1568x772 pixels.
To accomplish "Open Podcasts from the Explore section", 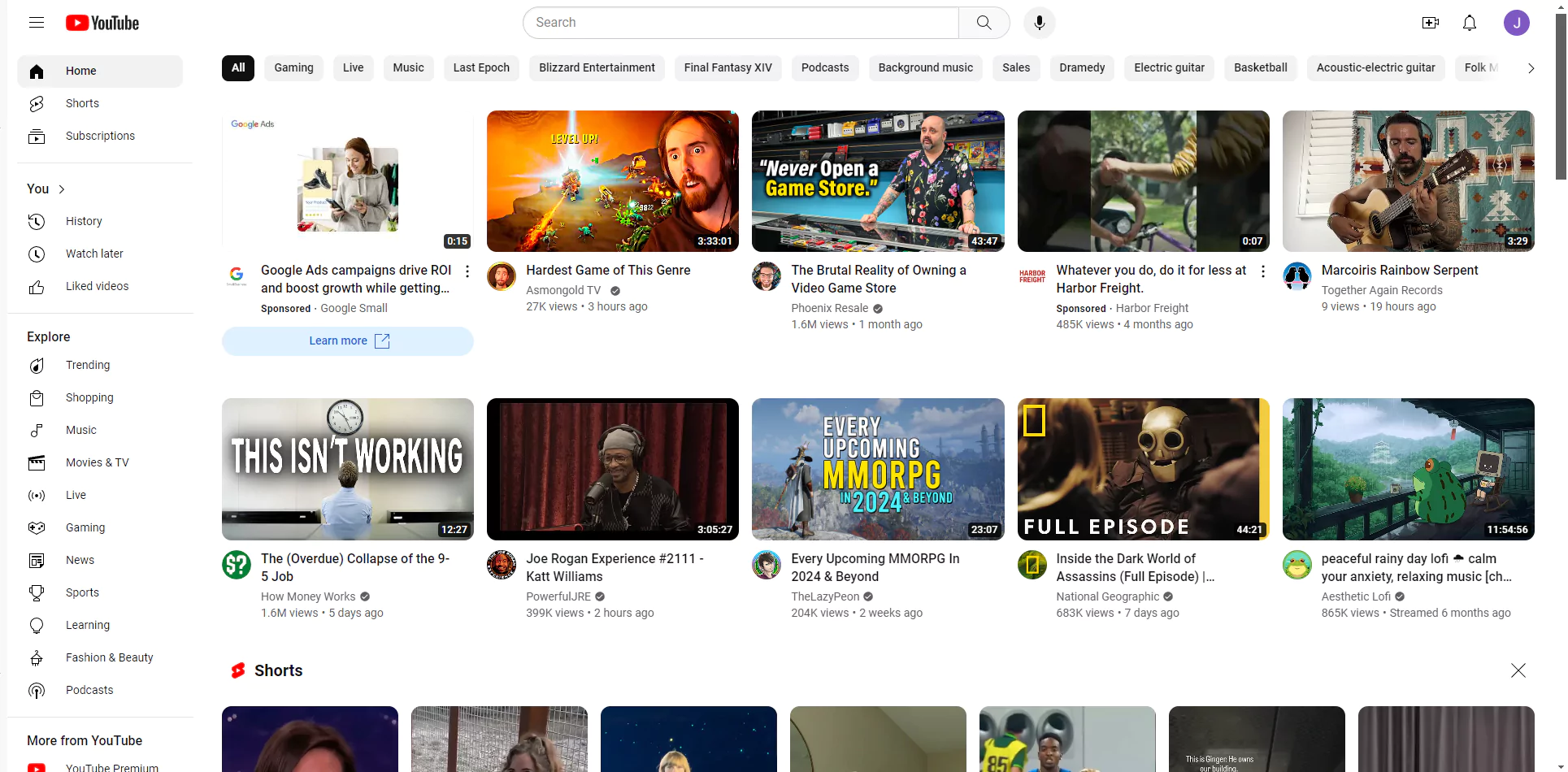I will point(89,690).
